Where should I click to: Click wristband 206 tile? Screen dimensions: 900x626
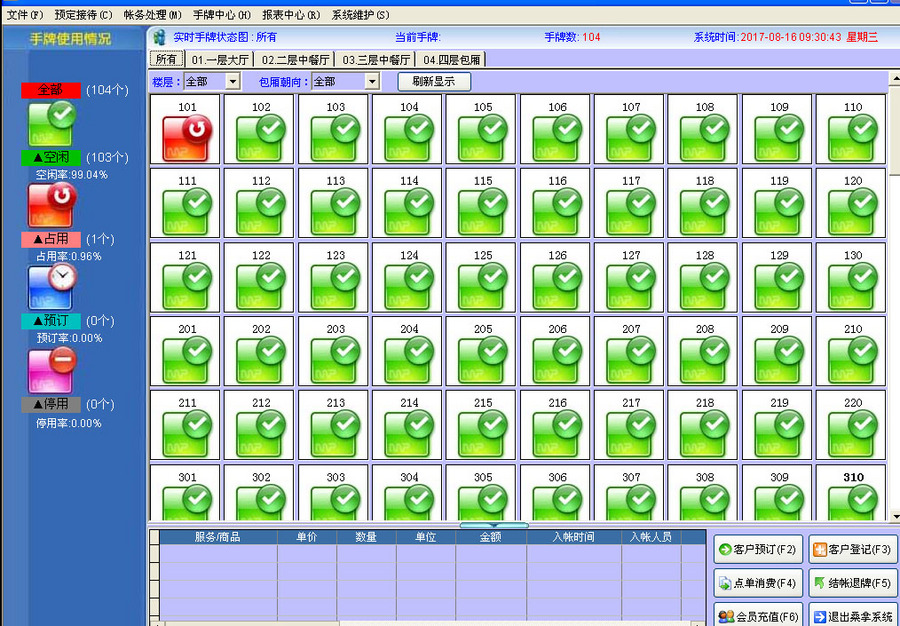(555, 352)
